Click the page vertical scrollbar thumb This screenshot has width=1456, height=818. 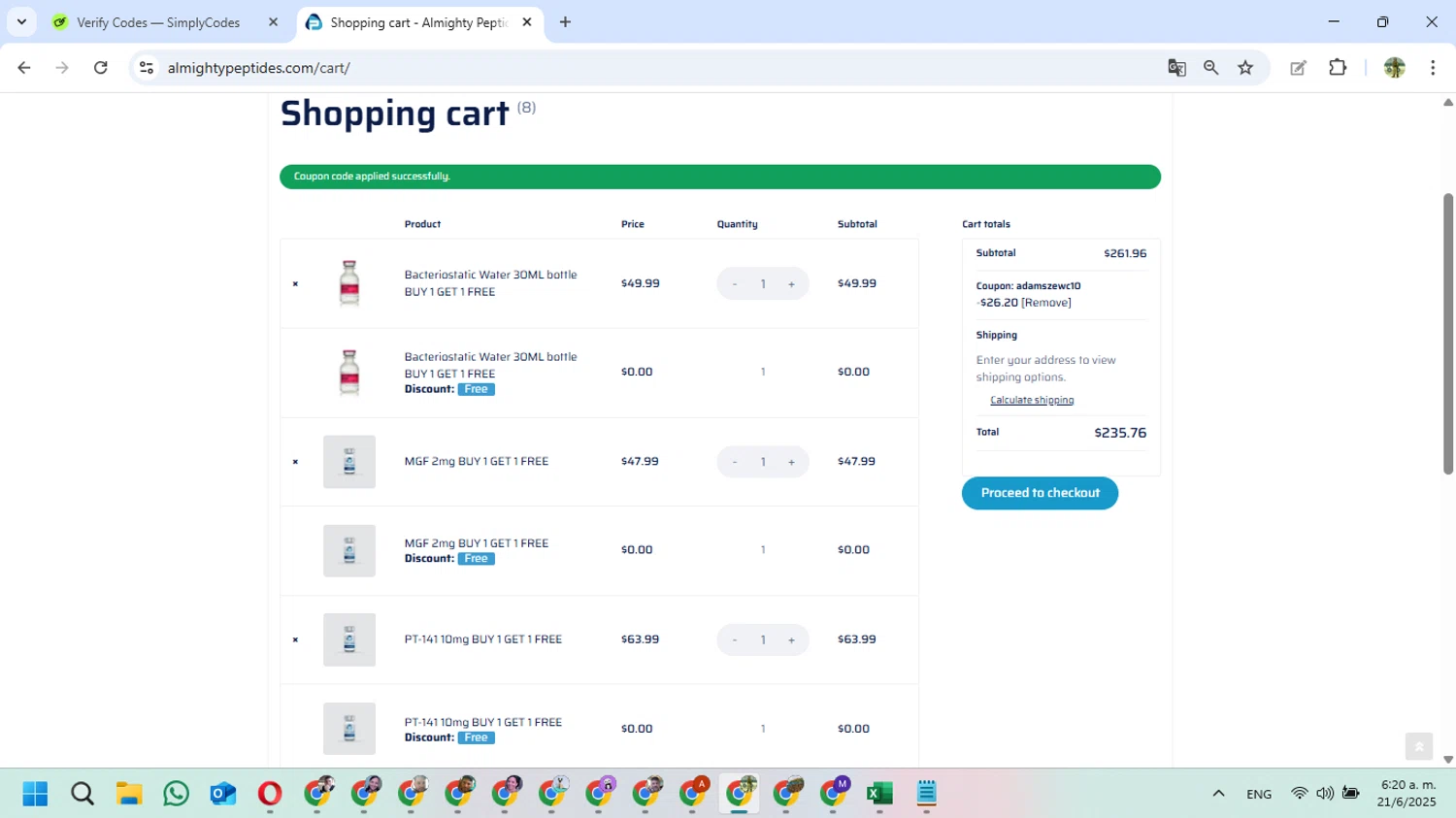coord(1448,334)
